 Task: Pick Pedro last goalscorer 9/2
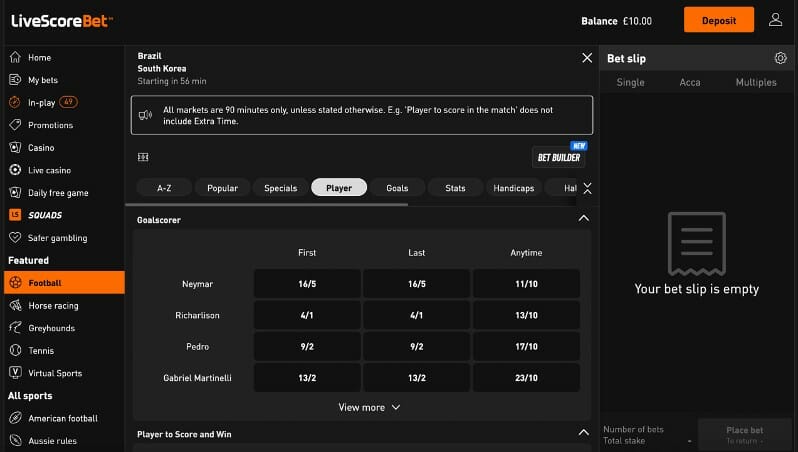coord(416,346)
